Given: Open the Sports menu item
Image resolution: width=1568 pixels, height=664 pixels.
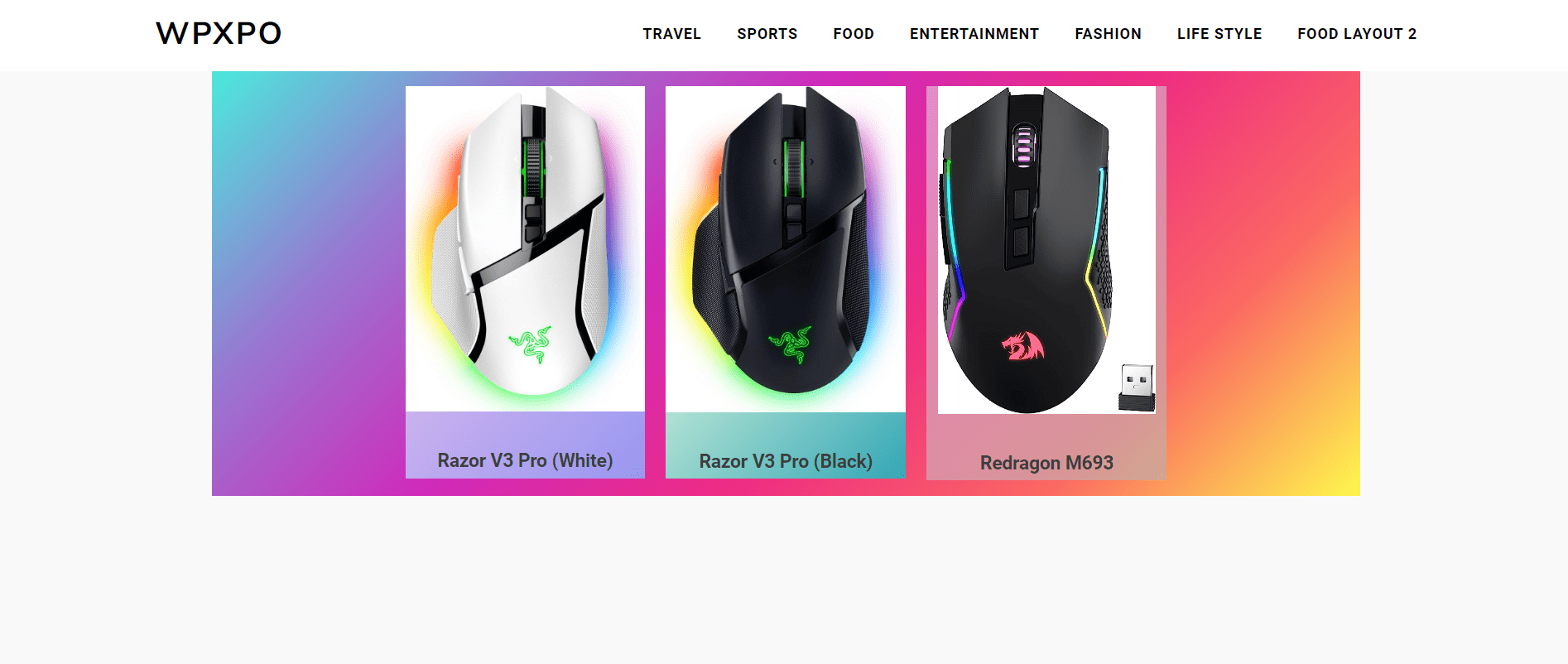Looking at the screenshot, I should pyautogui.click(x=767, y=34).
